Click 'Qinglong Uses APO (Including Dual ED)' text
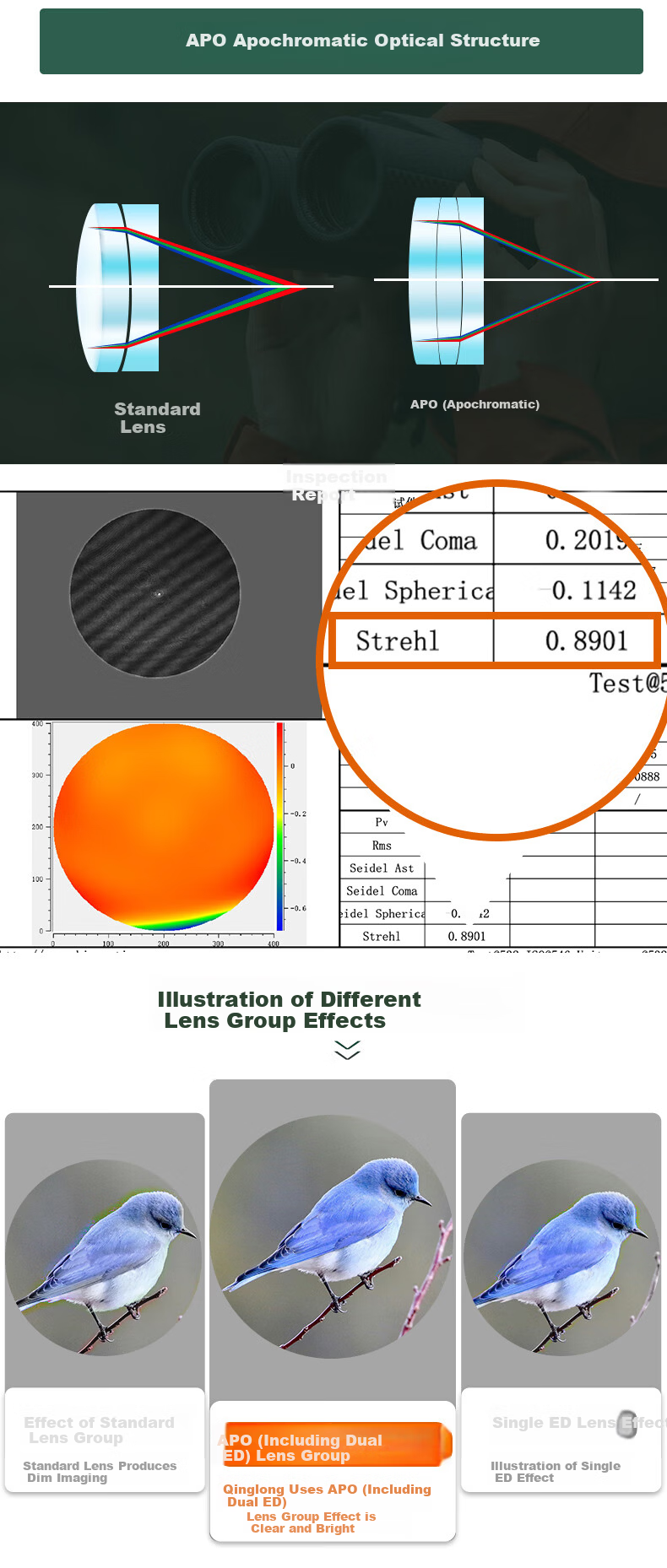This screenshot has height=1568, width=667. pos(327,1495)
